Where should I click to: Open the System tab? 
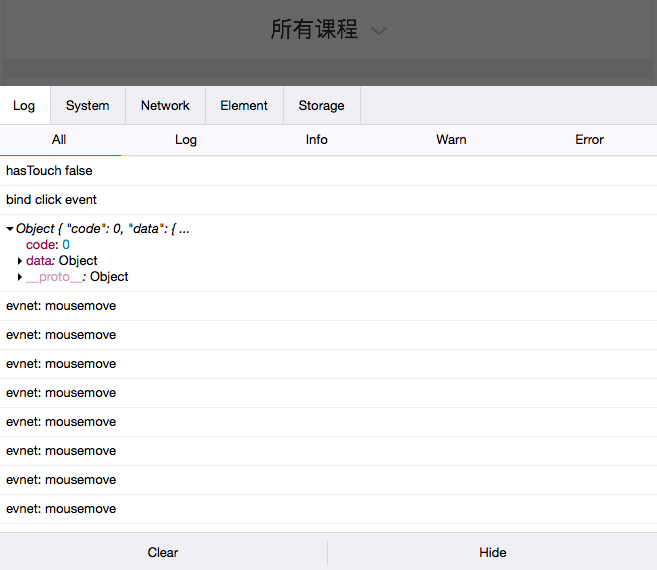point(88,106)
